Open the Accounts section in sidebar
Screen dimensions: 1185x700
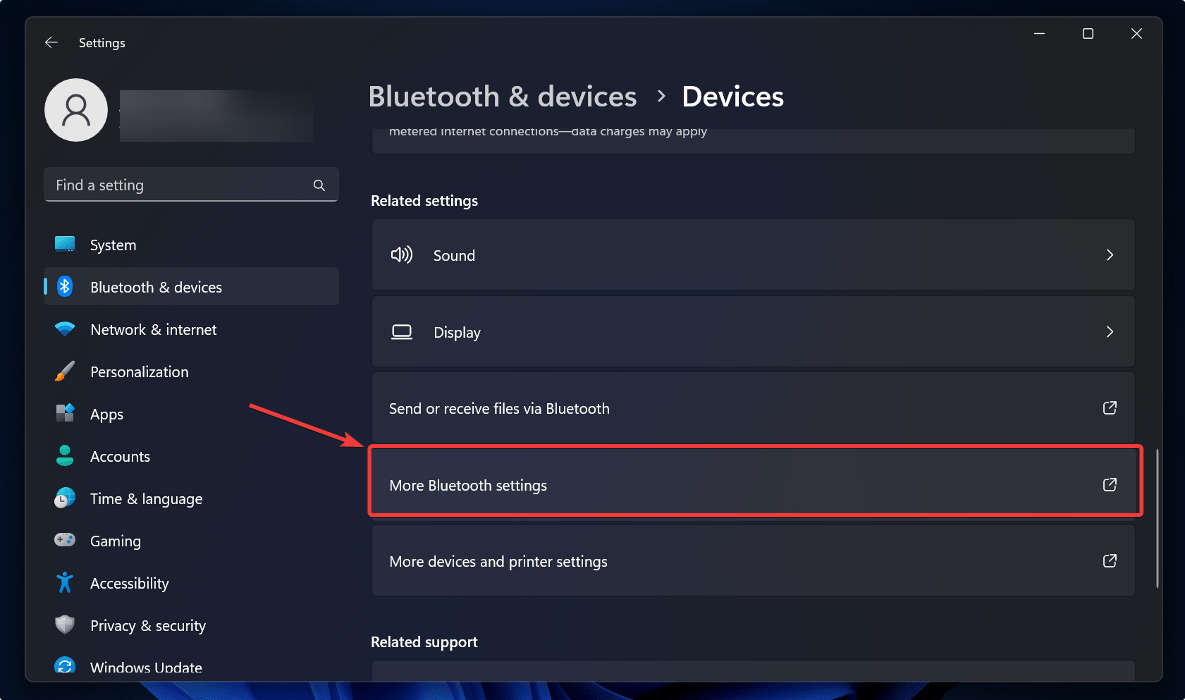click(120, 456)
